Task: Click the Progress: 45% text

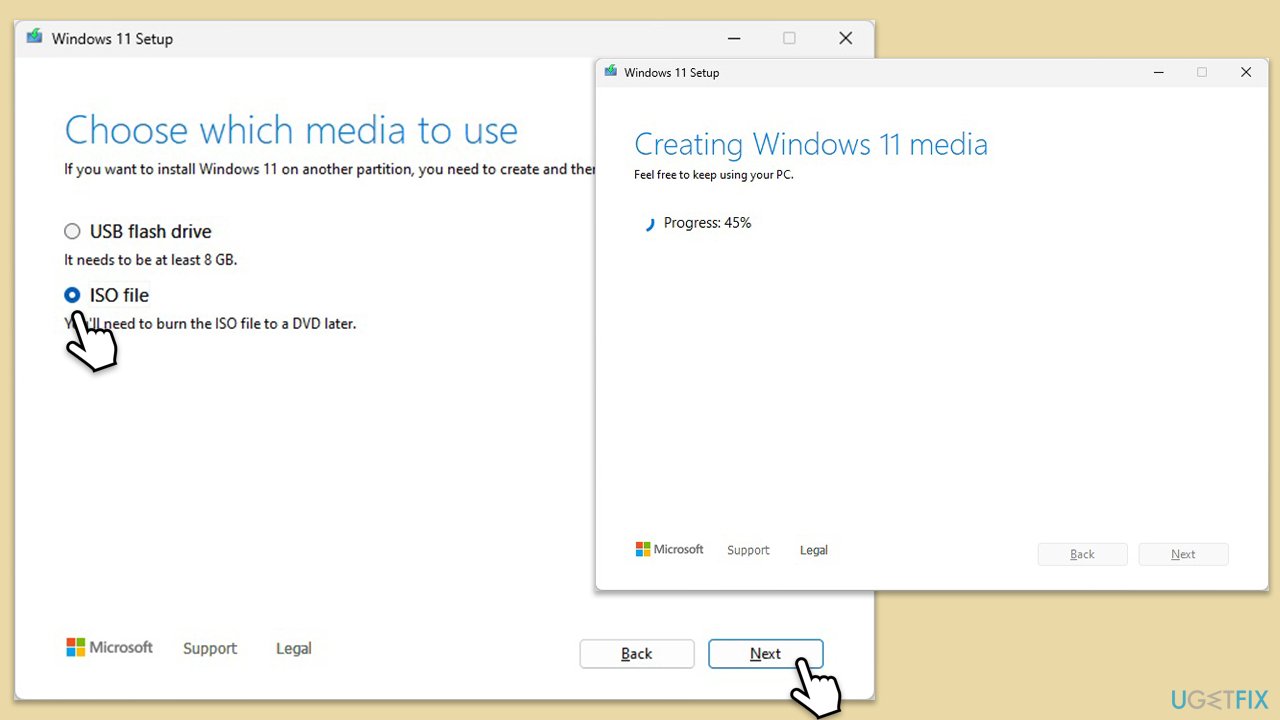Action: [707, 223]
